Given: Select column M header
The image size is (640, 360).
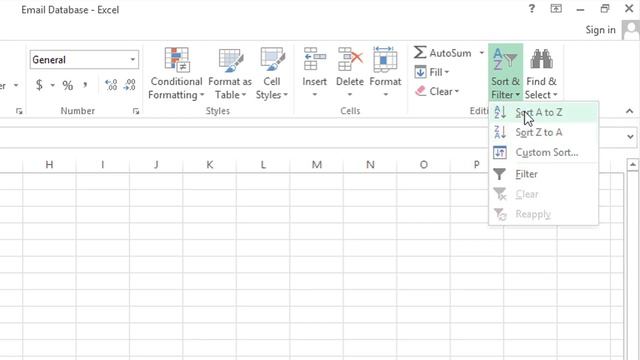Looking at the screenshot, I should coord(317,164).
